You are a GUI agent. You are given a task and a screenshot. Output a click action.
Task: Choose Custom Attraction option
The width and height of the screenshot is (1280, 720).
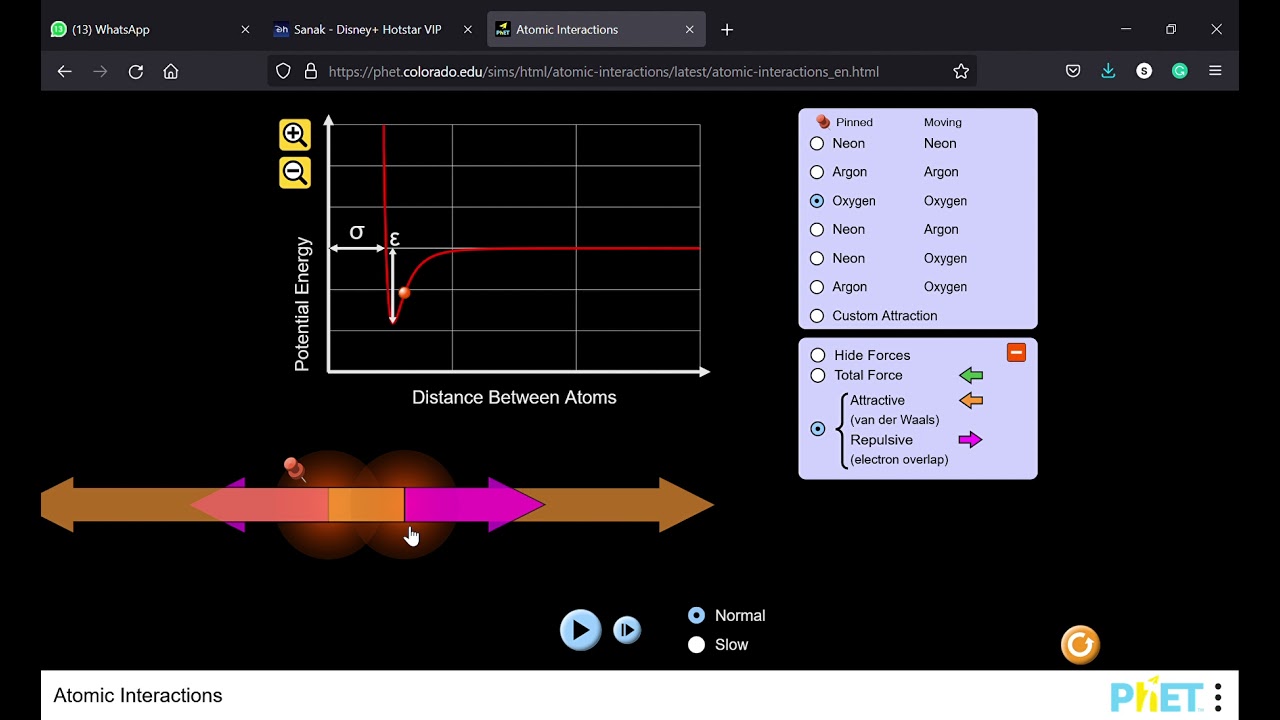[817, 316]
